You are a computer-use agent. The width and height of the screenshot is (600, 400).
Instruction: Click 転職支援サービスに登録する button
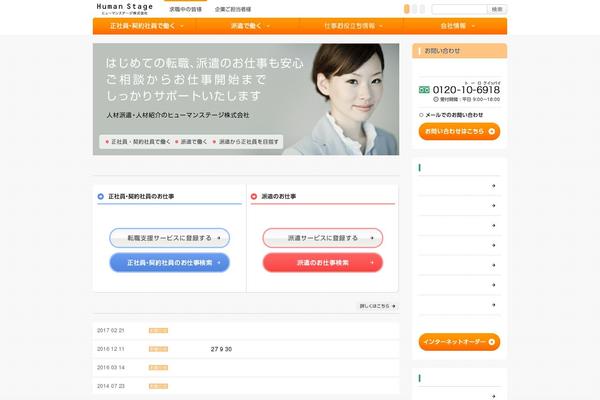click(170, 238)
